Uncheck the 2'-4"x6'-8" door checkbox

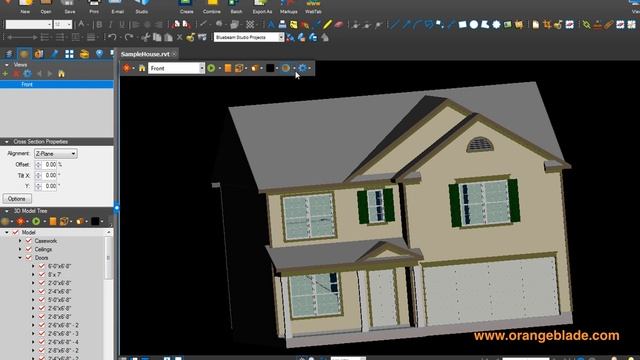click(x=42, y=291)
